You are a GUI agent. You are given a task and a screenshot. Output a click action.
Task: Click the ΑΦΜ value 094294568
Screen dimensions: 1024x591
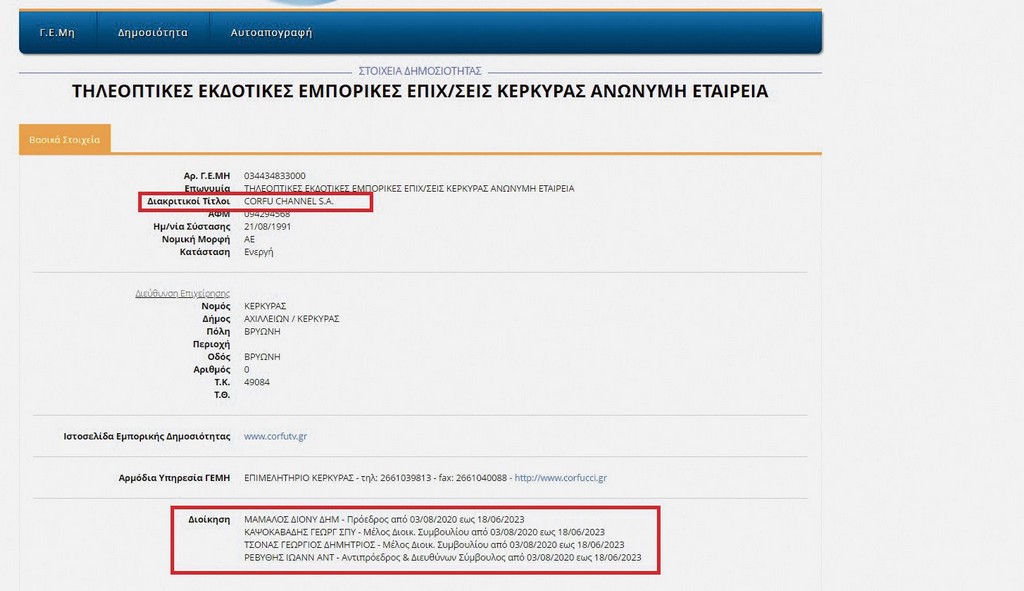266,214
